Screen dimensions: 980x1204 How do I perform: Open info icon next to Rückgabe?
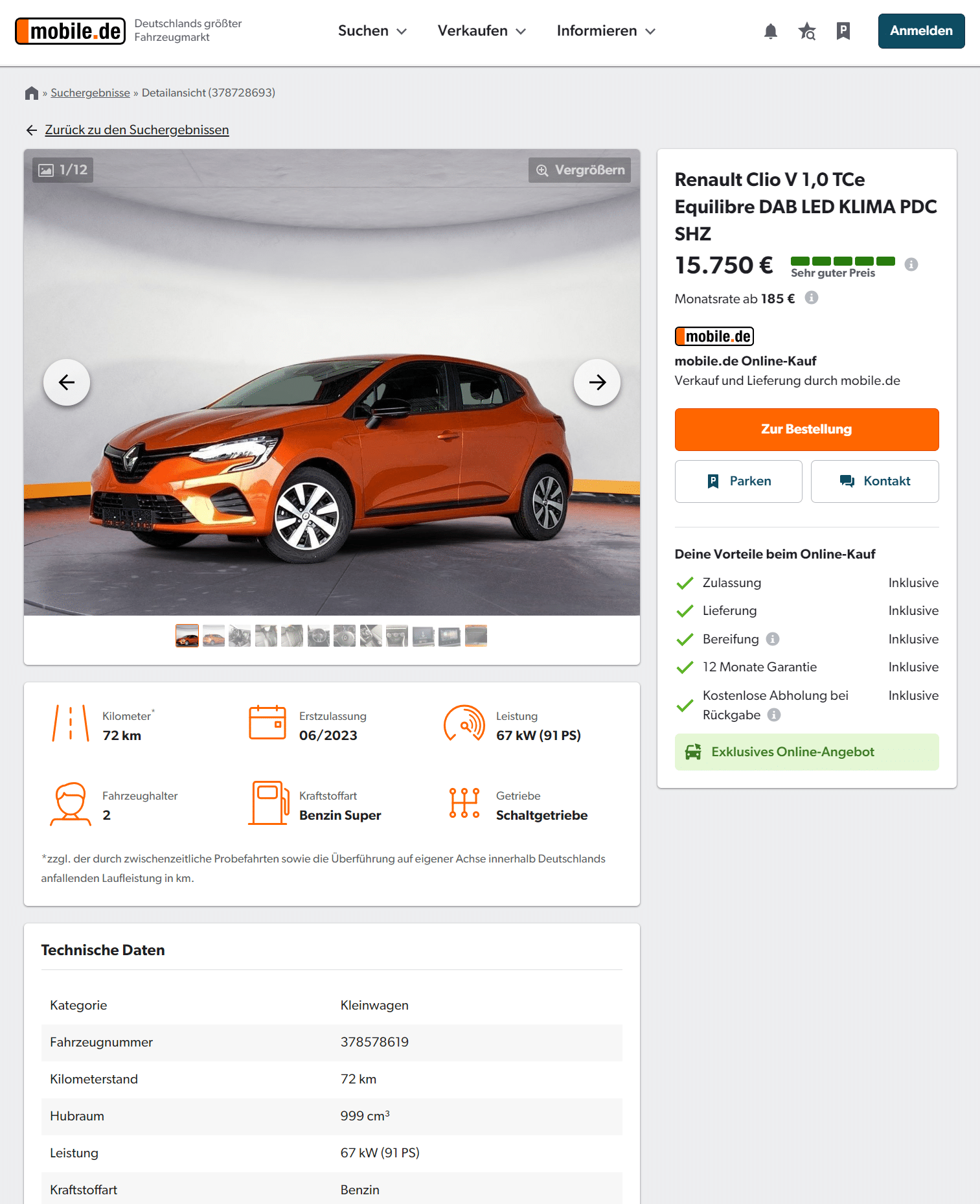pos(774,715)
